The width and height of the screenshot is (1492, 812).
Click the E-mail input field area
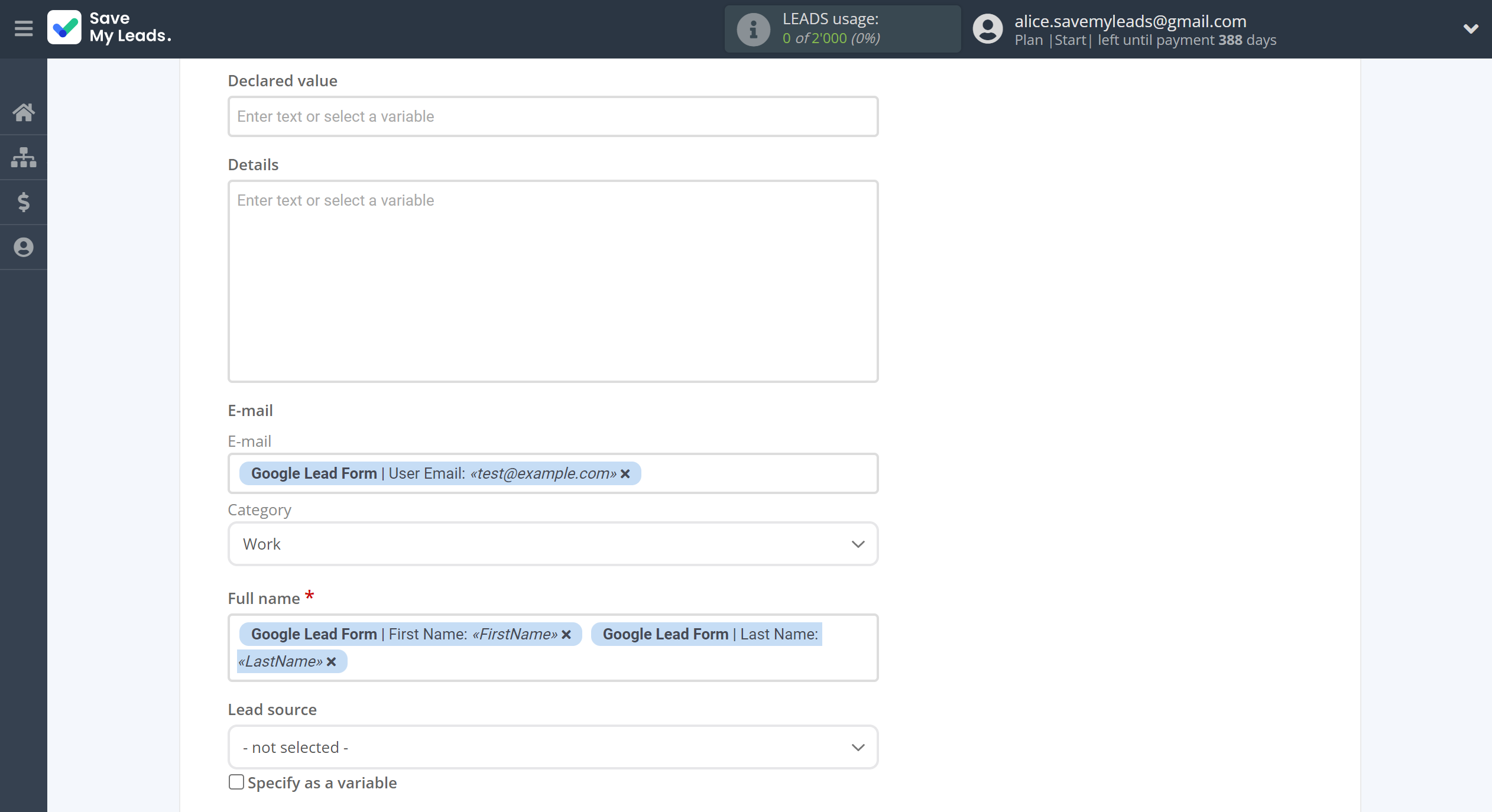click(552, 473)
